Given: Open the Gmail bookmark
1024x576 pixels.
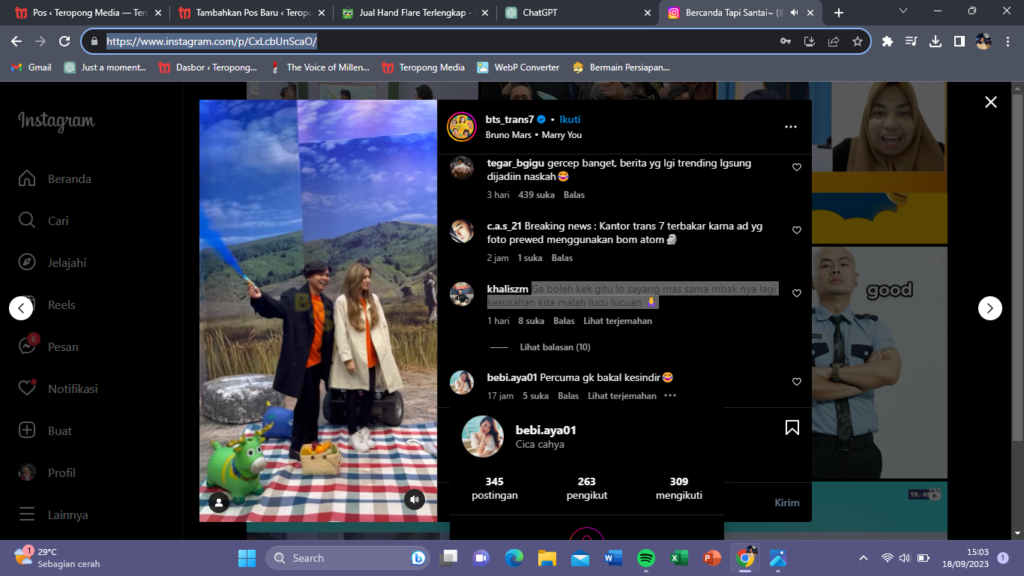Looking at the screenshot, I should pos(31,67).
